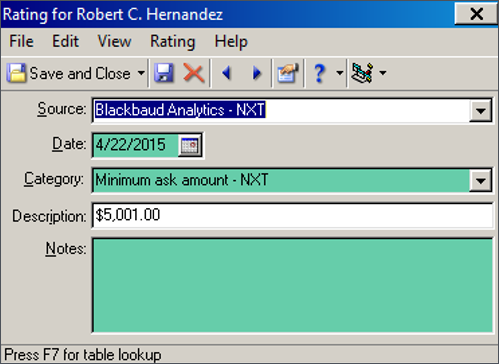Click the Save and Close folder icon

pos(16,73)
